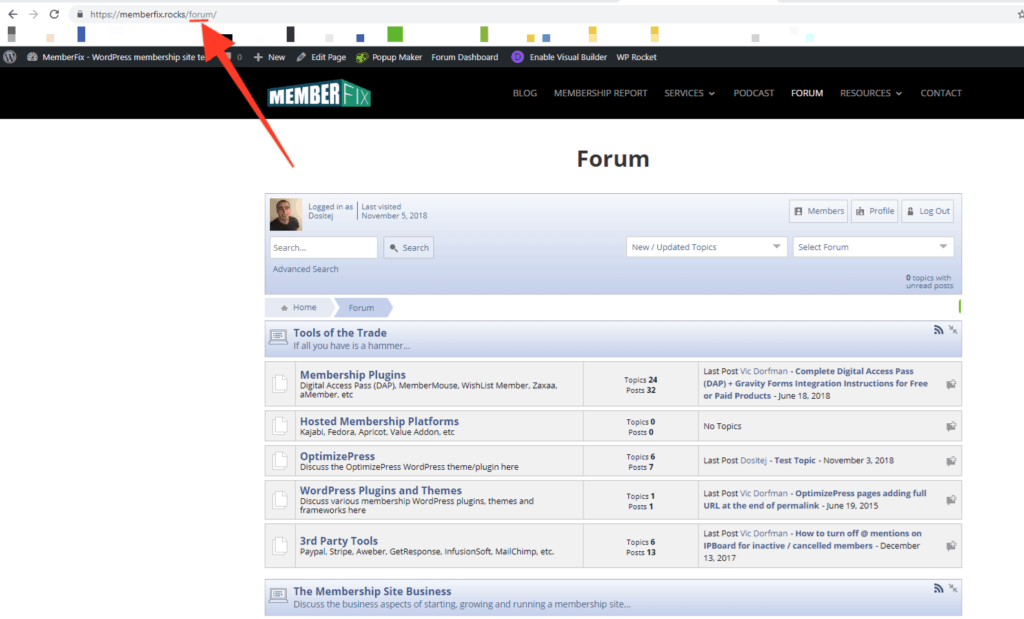Expand the Select Forum dropdown
Image resolution: width=1024 pixels, height=619 pixels.
click(x=873, y=247)
